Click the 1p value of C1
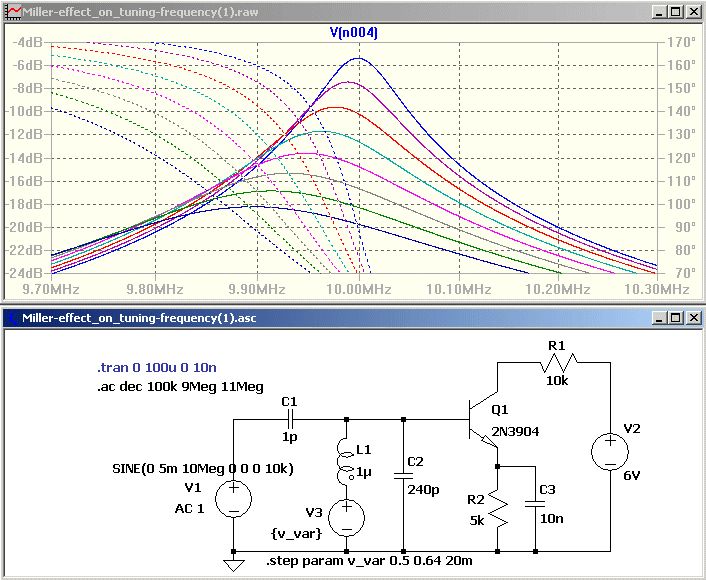Image resolution: width=706 pixels, height=580 pixels. [x=290, y=437]
